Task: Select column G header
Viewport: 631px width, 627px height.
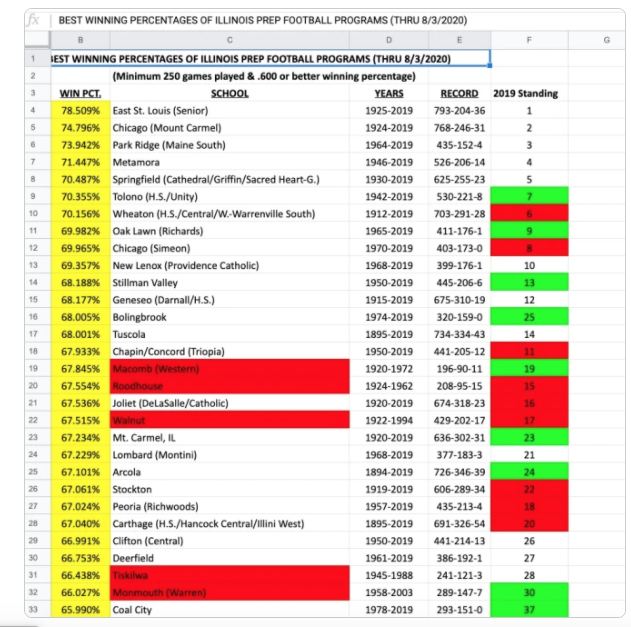Action: click(597, 40)
